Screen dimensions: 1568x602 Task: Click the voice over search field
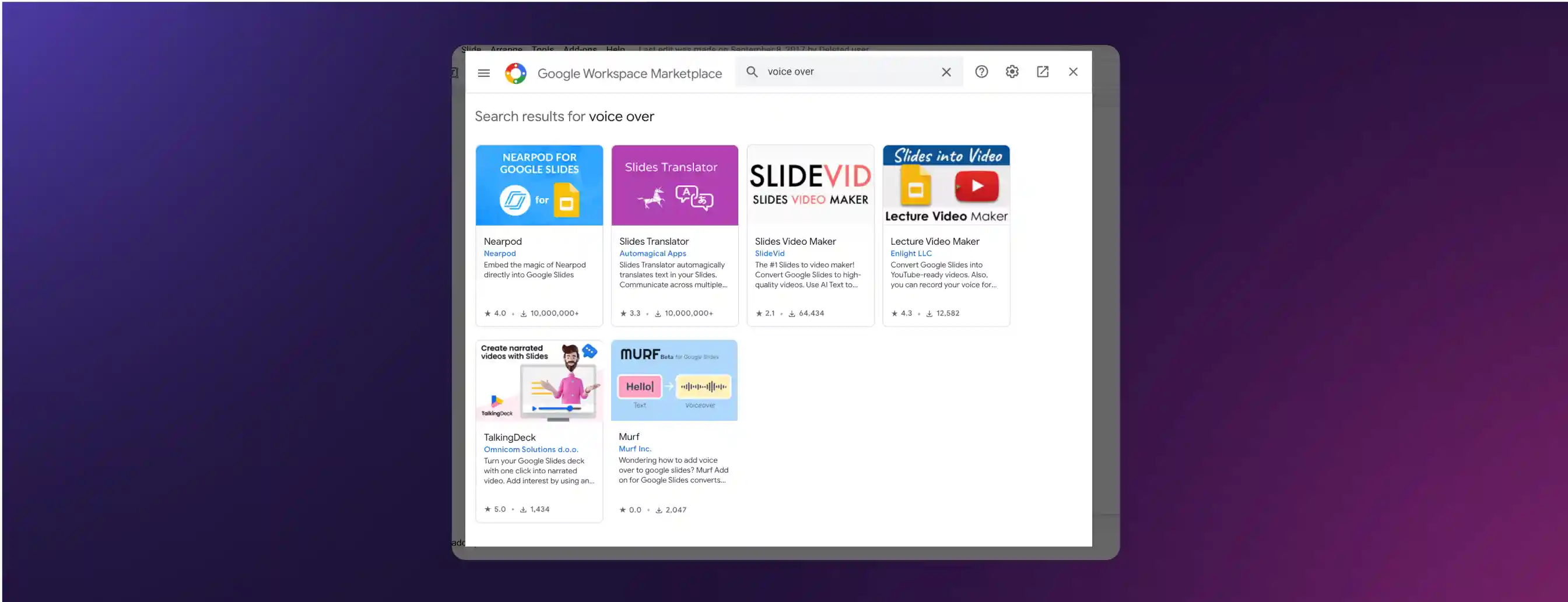[848, 72]
